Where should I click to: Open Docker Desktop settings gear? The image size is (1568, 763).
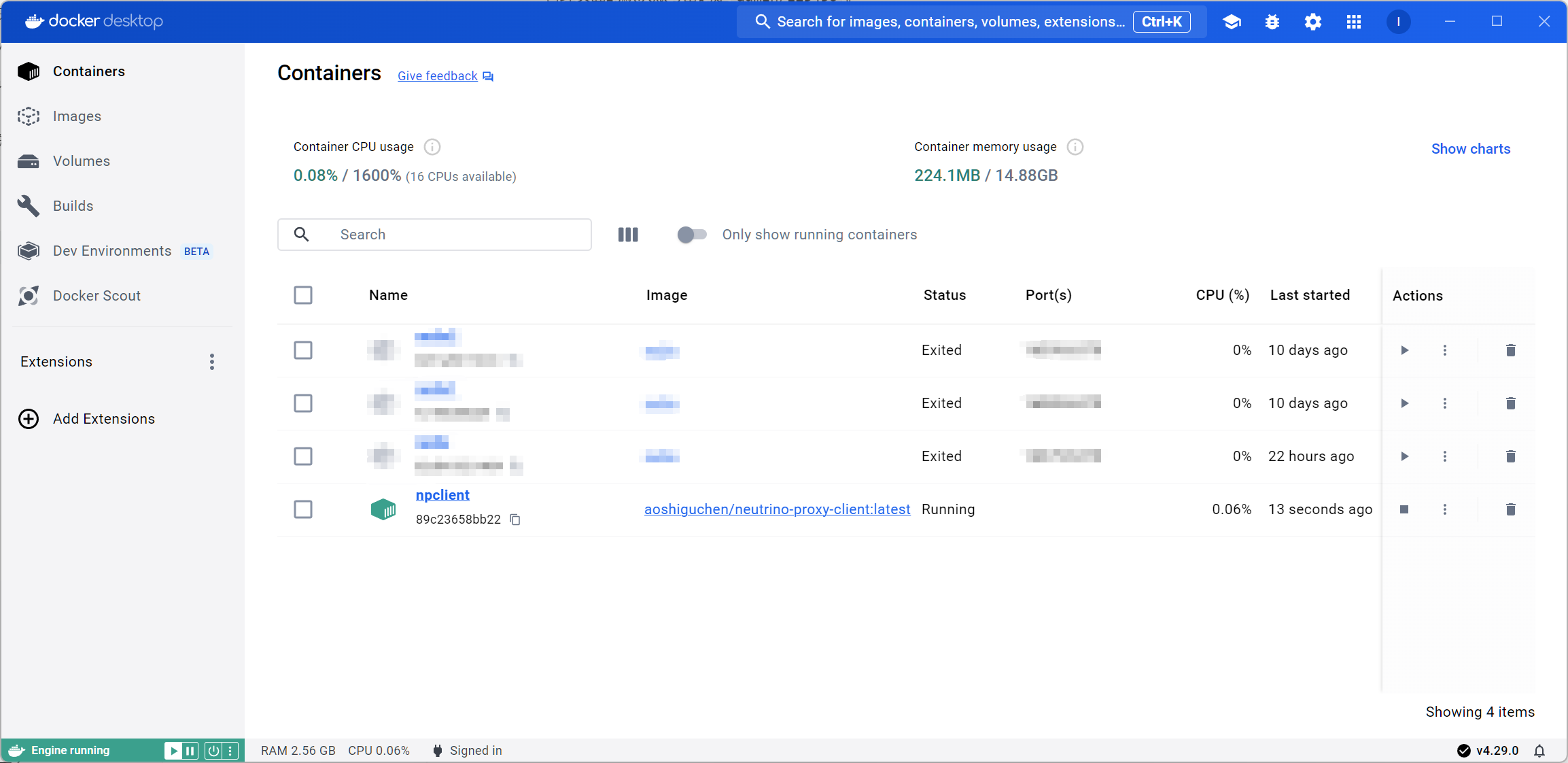pos(1313,22)
